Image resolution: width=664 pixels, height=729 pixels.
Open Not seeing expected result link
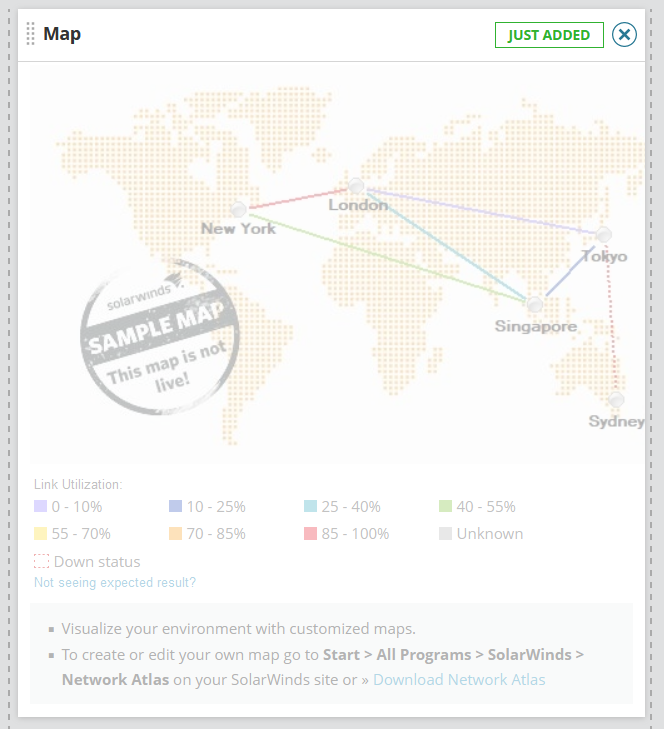pos(115,582)
